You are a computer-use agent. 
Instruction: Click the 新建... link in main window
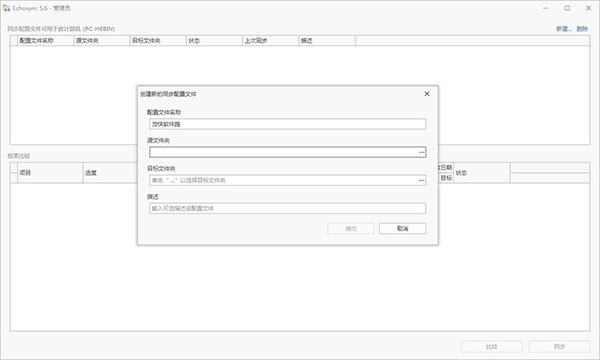point(564,29)
